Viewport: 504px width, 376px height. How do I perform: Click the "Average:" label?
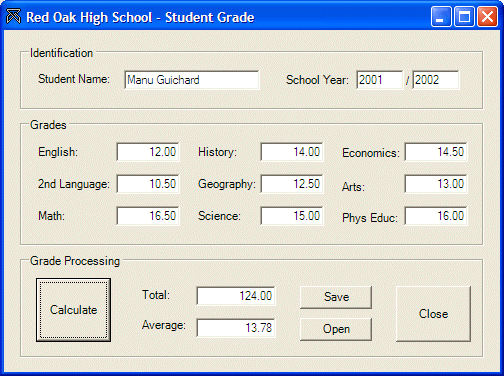coord(164,325)
